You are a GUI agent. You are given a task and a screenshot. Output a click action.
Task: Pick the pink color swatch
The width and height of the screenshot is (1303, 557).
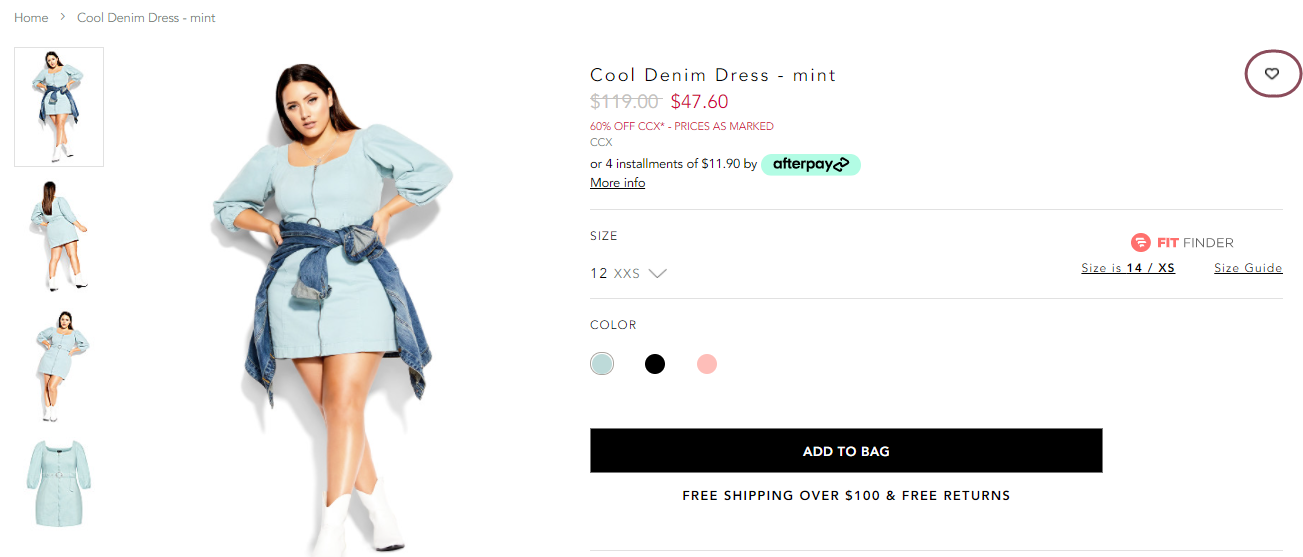(x=707, y=364)
